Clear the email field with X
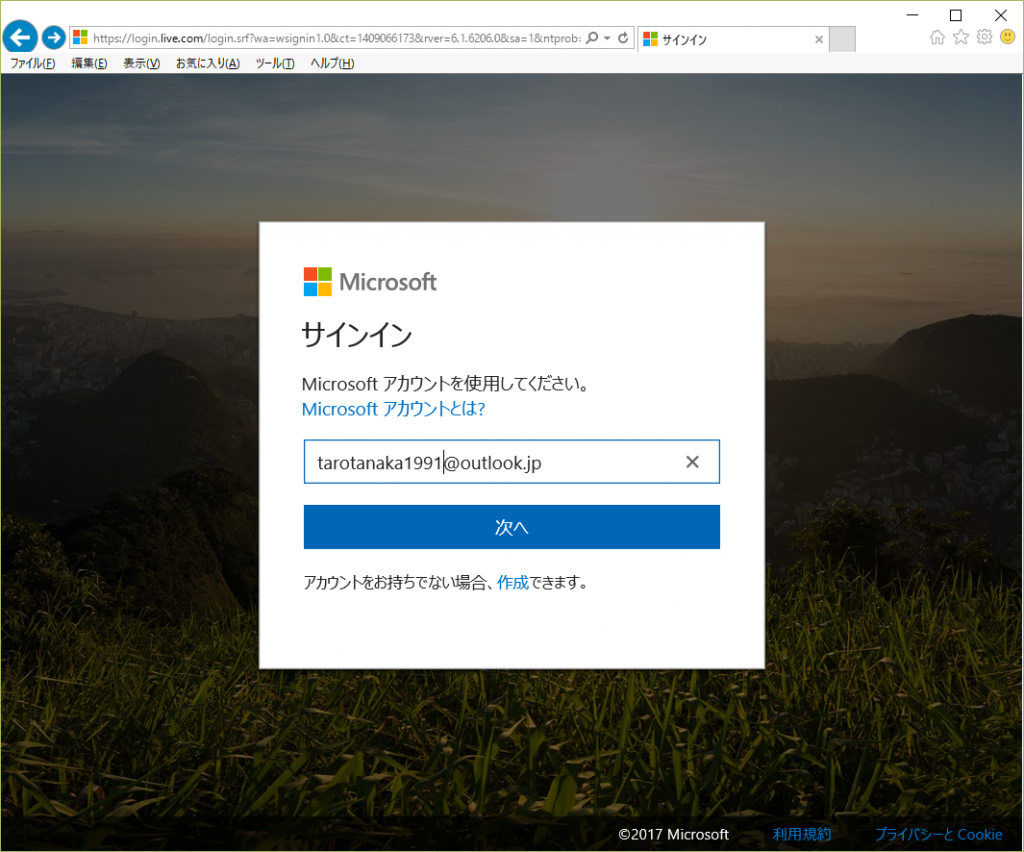This screenshot has width=1024, height=852. click(x=692, y=462)
